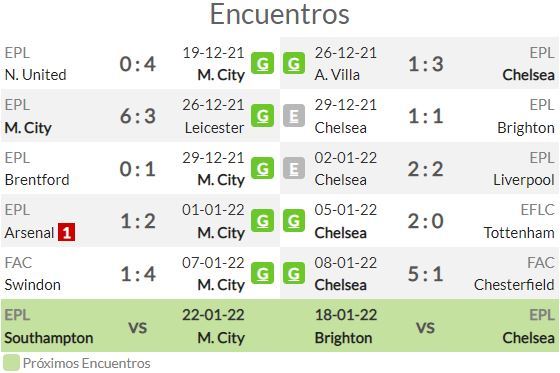Click the gray E badge for Chelsea vs Brighton
This screenshot has height=373, width=560.
[x=294, y=116]
